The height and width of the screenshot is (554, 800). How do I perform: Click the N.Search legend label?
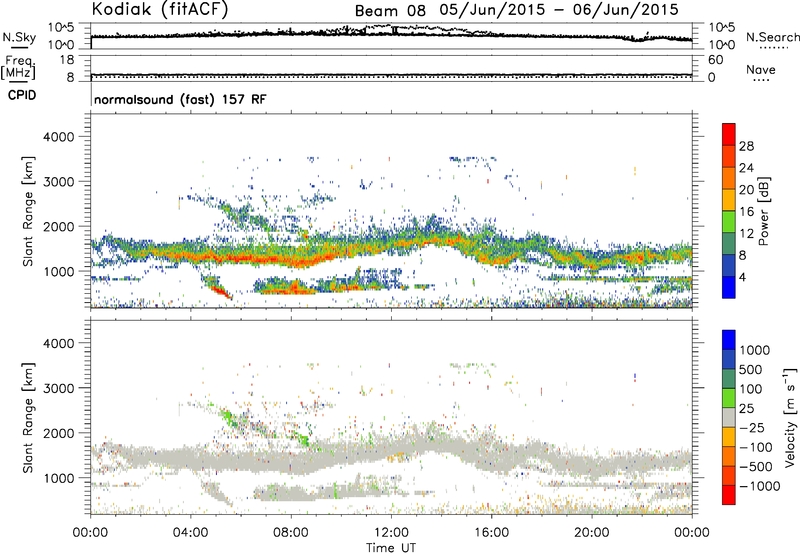tap(773, 37)
